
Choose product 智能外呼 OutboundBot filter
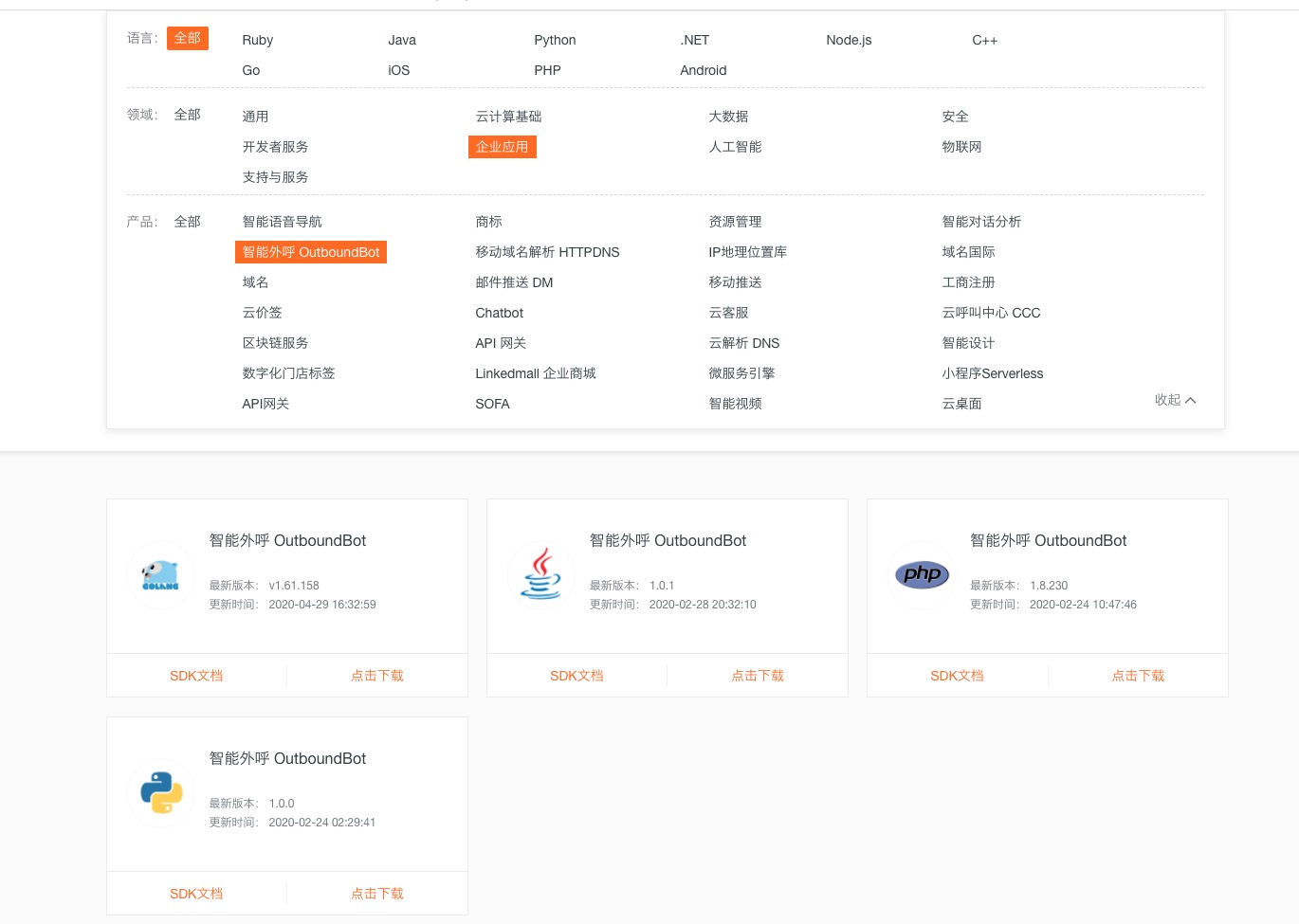click(311, 252)
